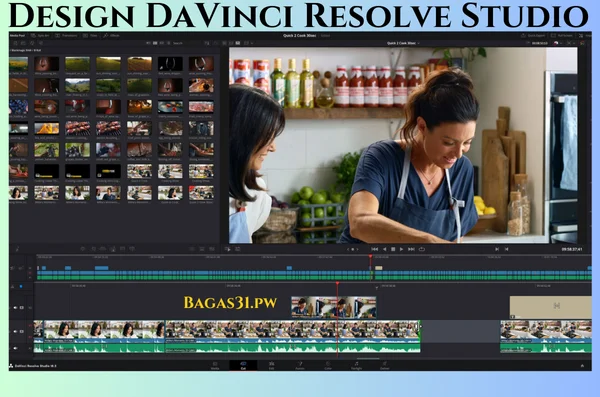Click the beige marker clip on upper timeline
This screenshot has height=397, width=600.
click(378, 268)
